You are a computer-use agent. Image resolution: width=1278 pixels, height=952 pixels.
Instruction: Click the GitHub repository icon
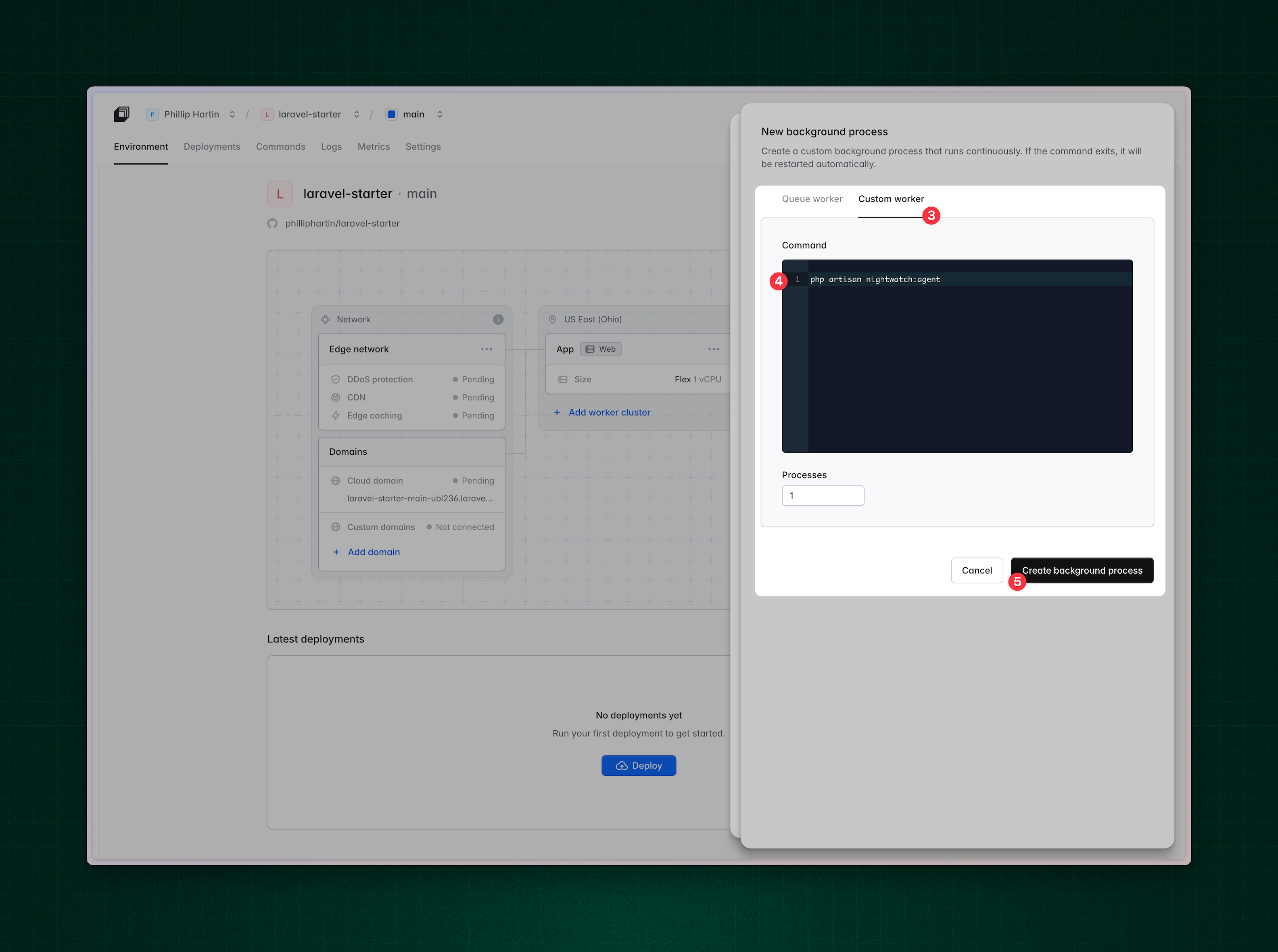(272, 224)
